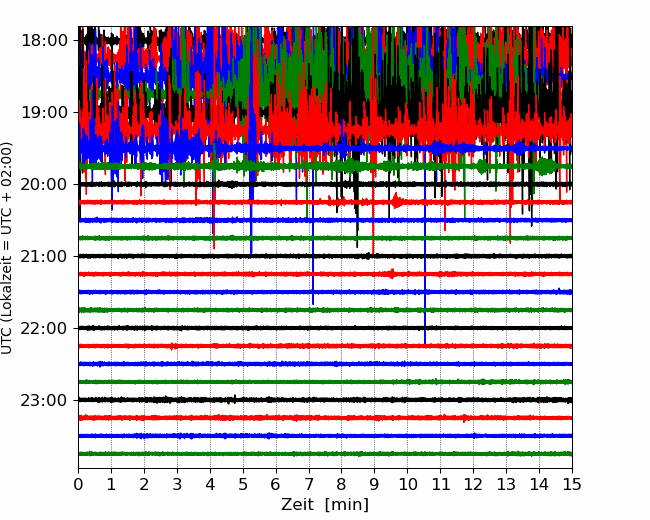Viewport: 650px width, 520px height.
Task: Click the black seismogram trace at 23:00
Action: [x=325, y=400]
